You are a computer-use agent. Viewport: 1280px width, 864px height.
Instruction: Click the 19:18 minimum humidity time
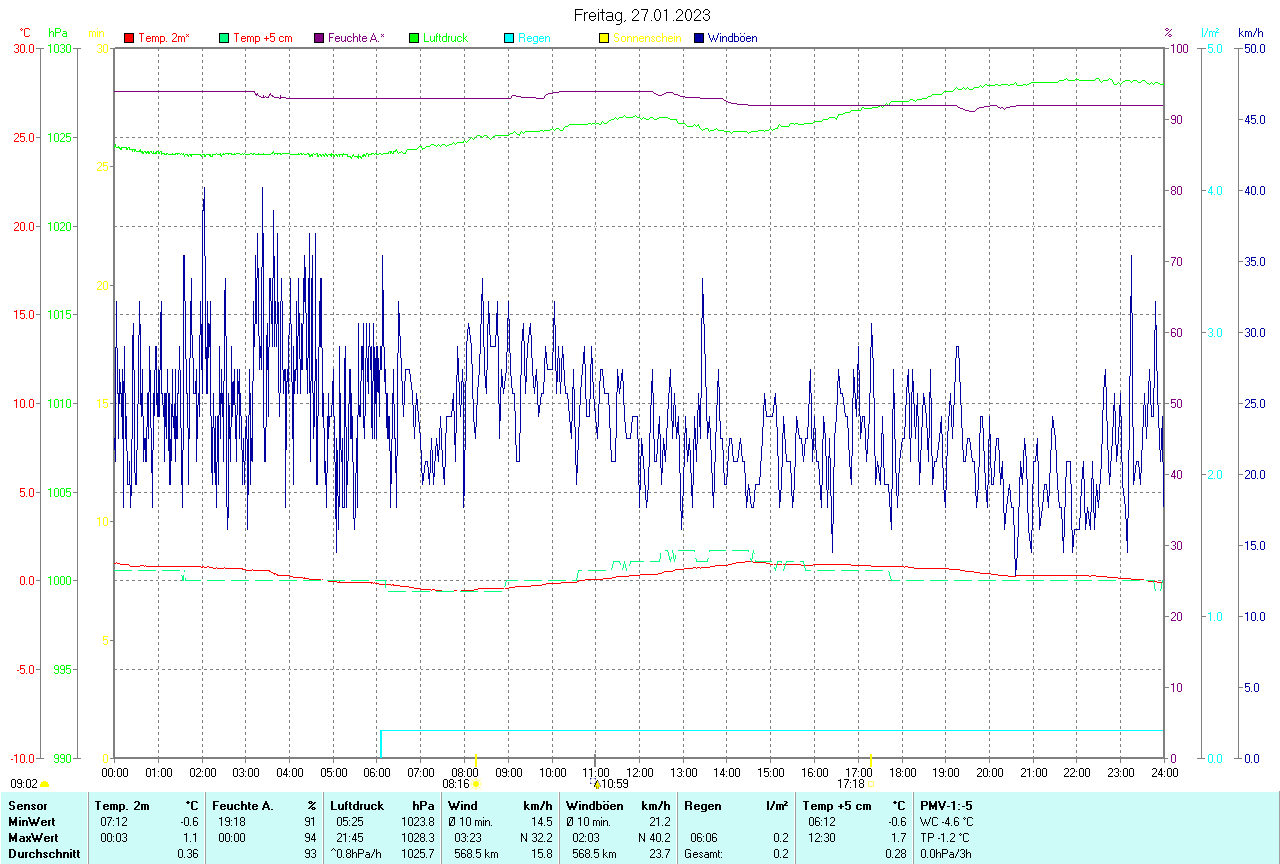point(231,822)
